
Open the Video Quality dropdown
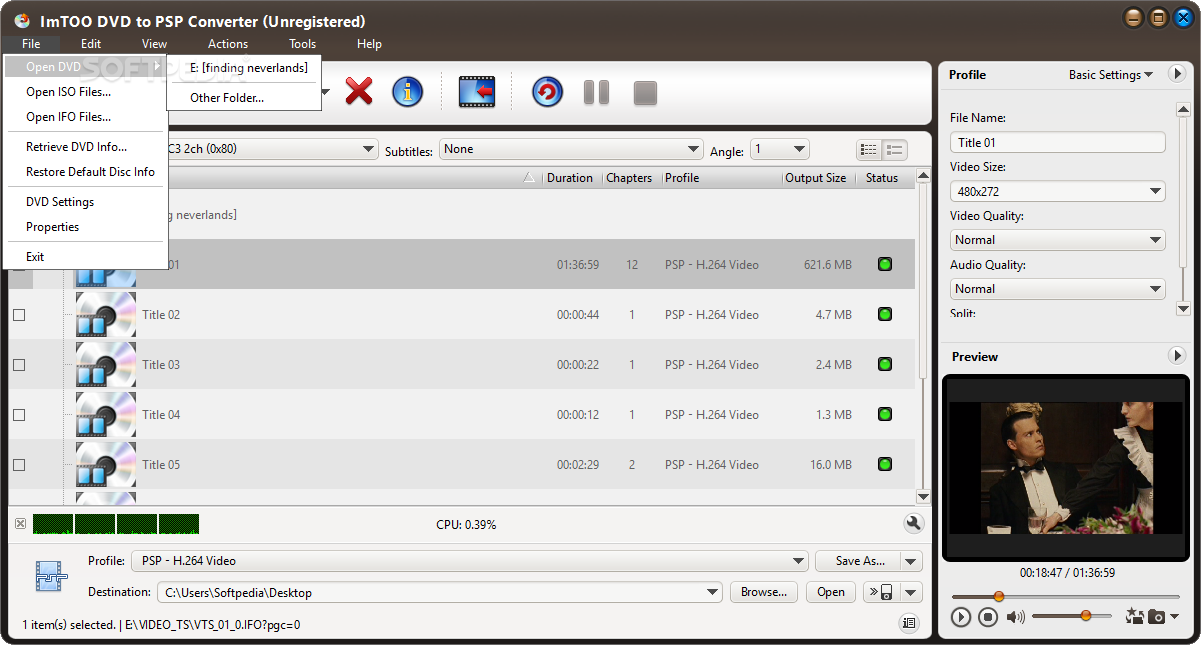click(1057, 240)
